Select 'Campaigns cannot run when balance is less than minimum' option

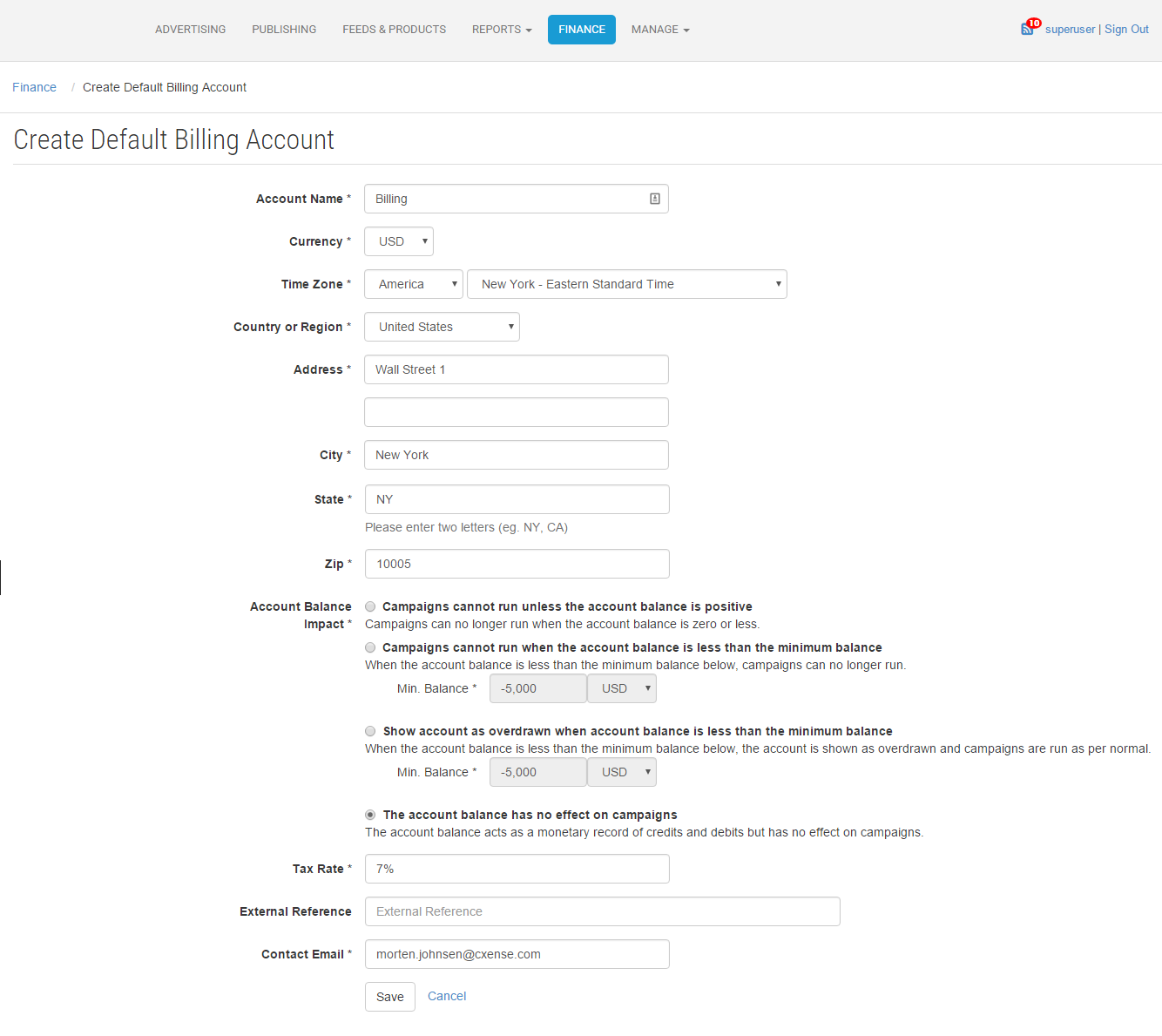(370, 647)
